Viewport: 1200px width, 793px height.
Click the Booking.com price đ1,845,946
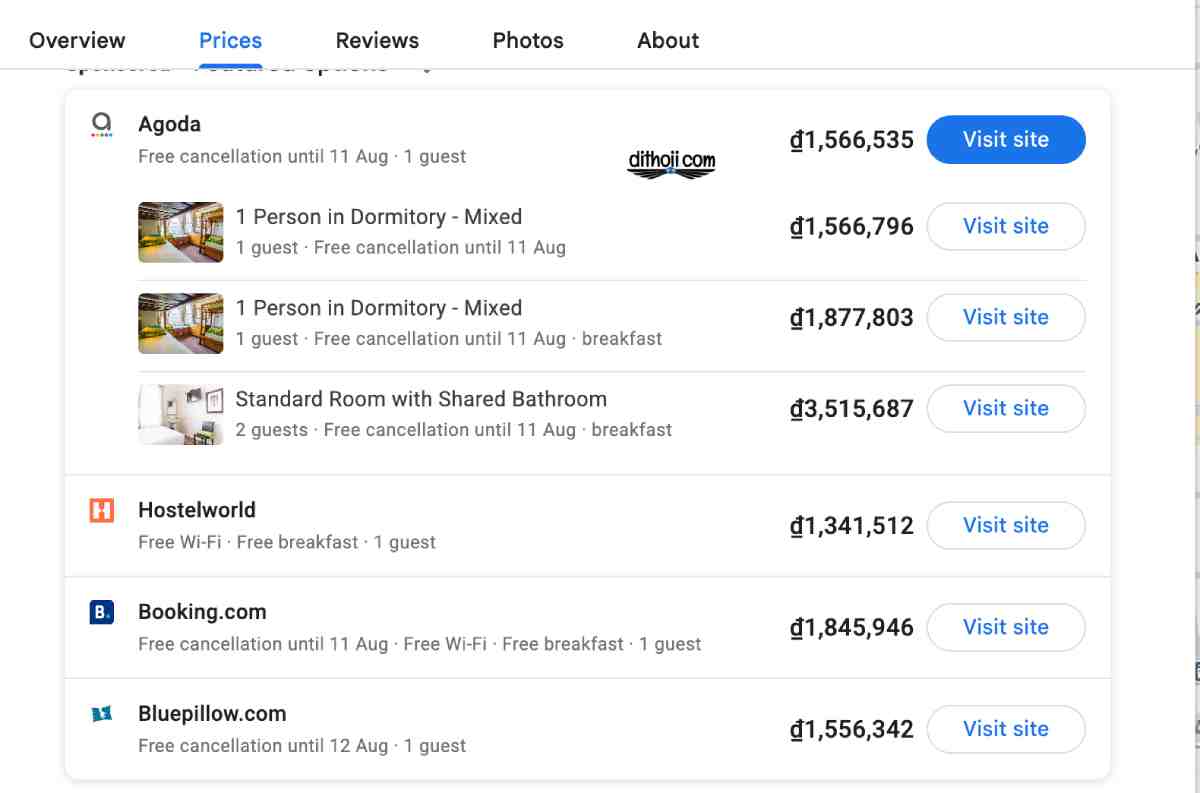click(852, 627)
